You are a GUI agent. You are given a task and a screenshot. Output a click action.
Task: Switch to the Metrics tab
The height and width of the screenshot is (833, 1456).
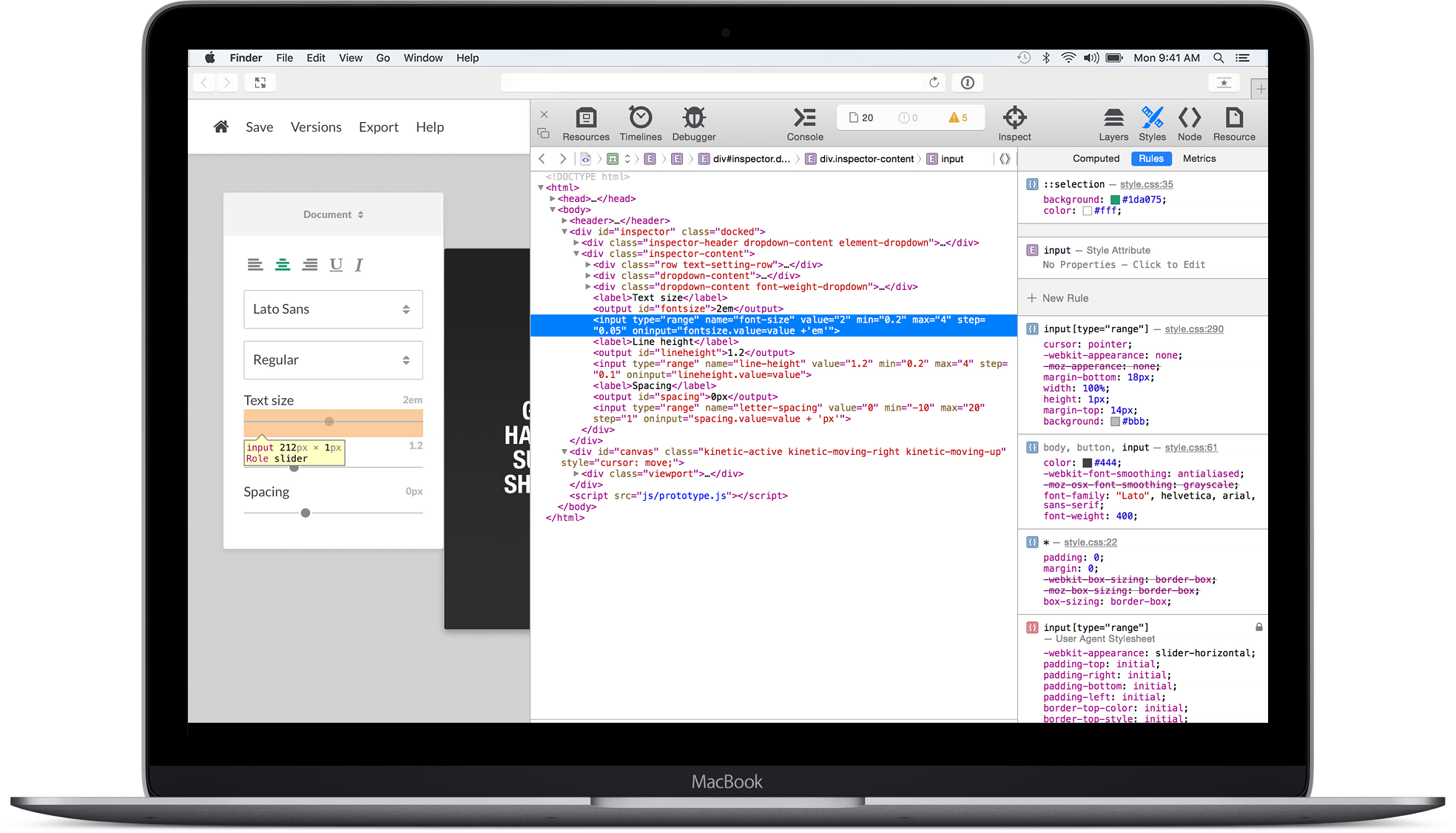pos(1199,158)
